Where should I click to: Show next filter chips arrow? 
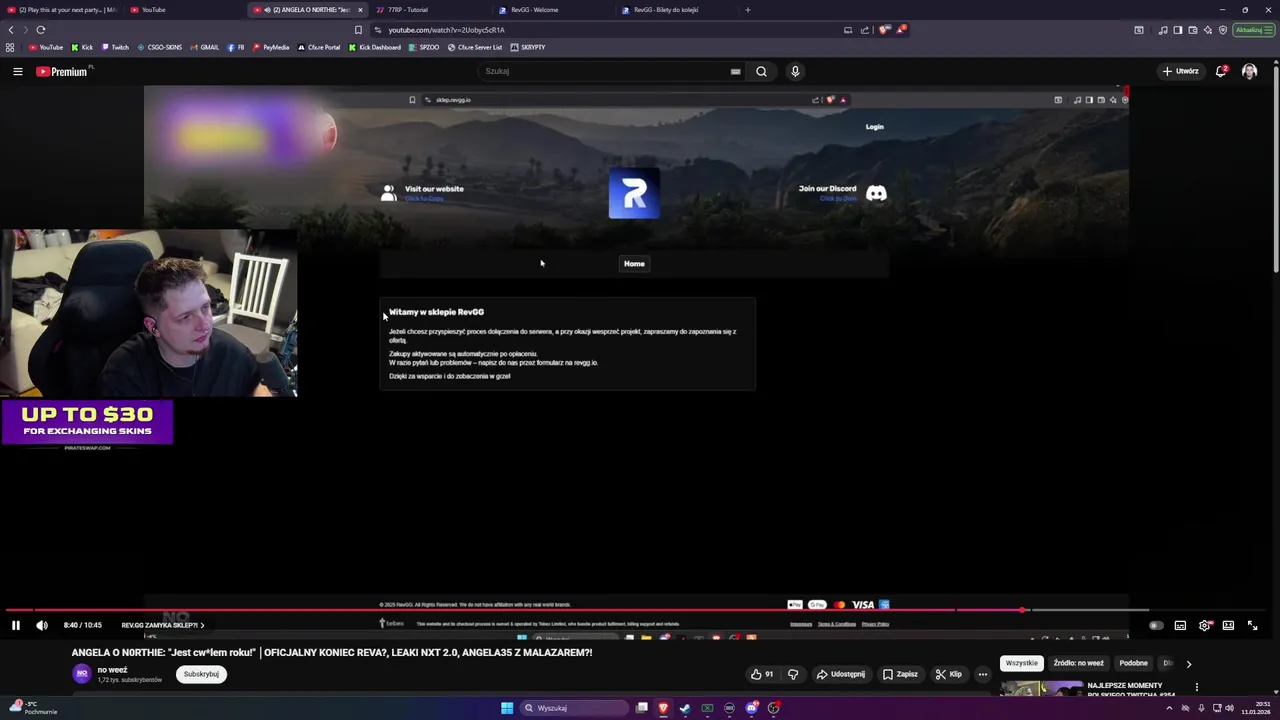(x=1188, y=663)
